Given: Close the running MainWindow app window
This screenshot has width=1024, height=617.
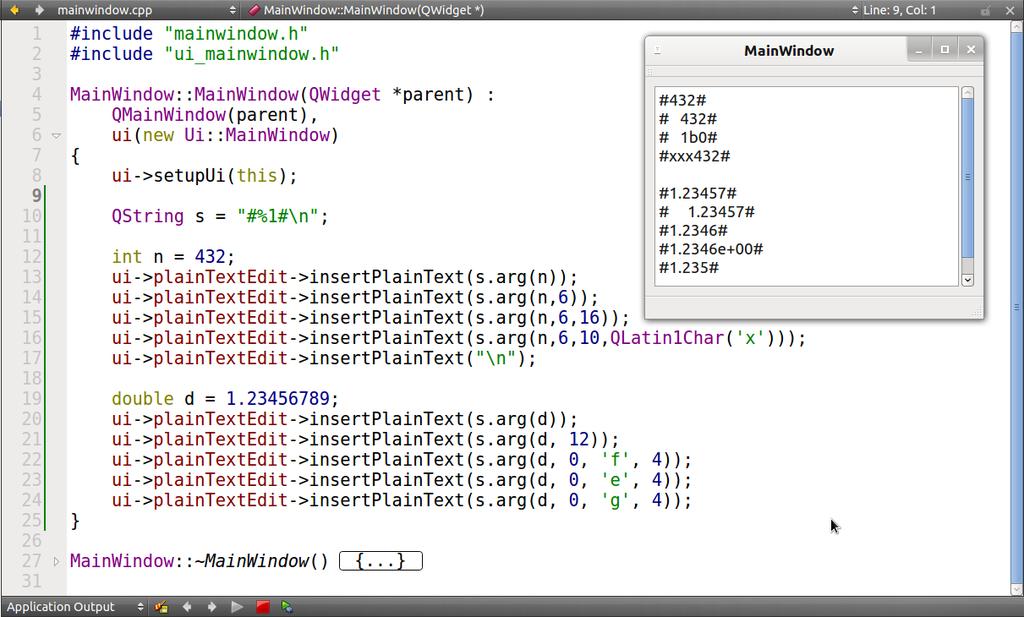Looking at the screenshot, I should click(x=970, y=50).
